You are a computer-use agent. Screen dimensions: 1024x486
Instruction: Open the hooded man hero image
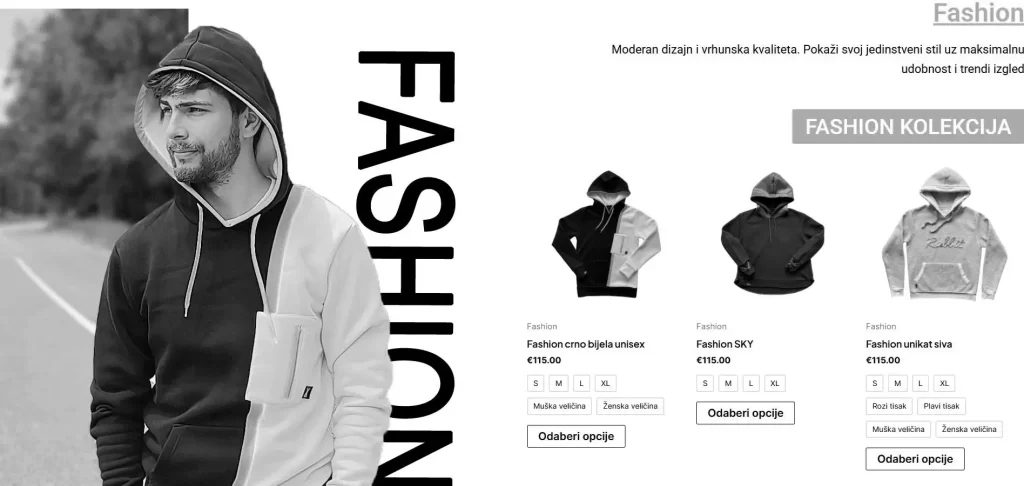(196, 248)
